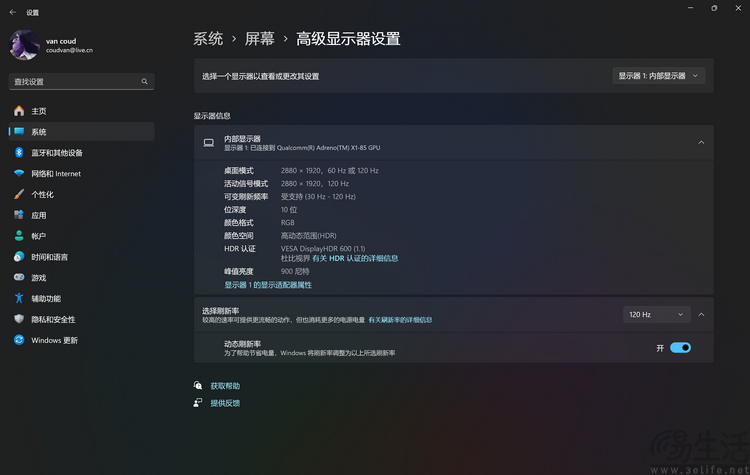Click the 应用 apps icon
Screen dimensions: 750x475
18,215
